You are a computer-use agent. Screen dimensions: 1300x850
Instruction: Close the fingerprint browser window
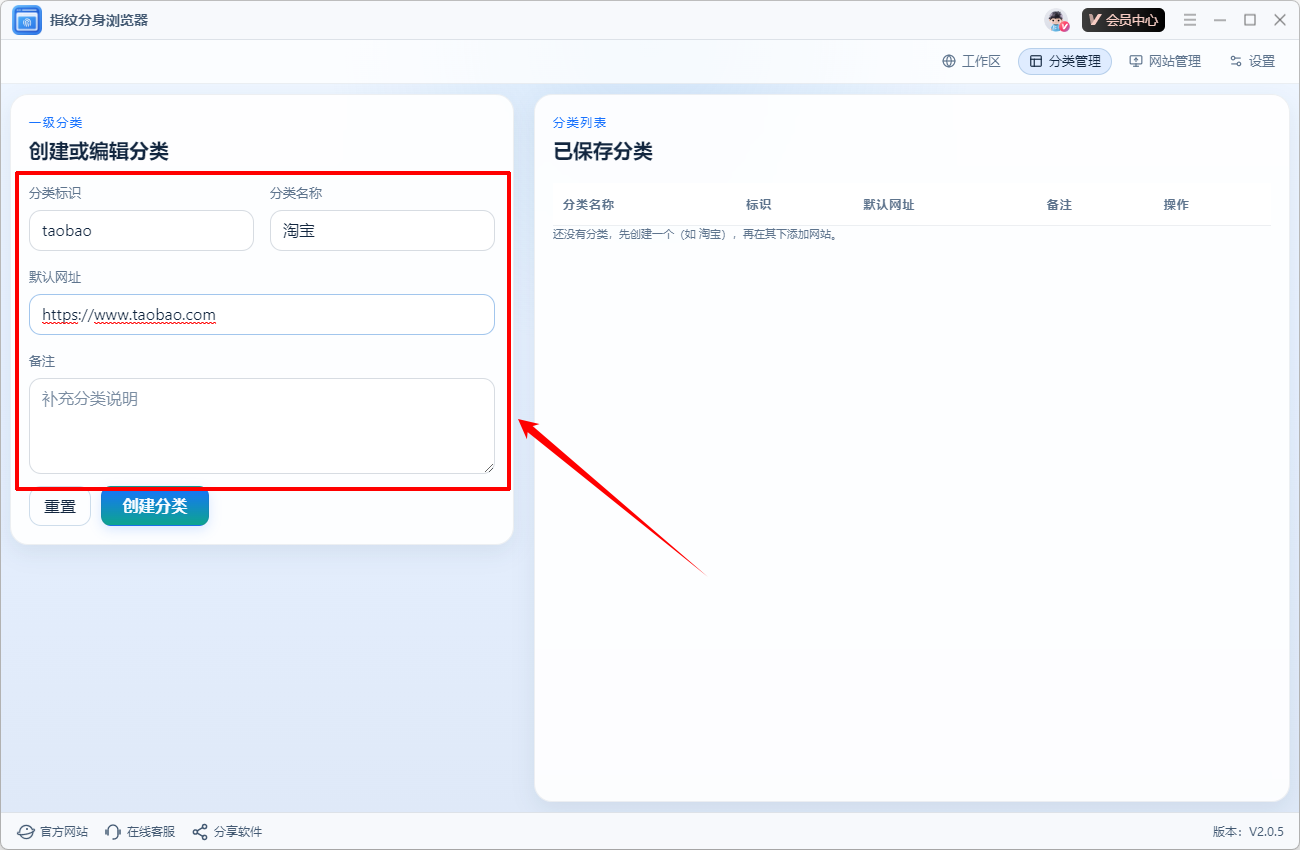(1280, 20)
